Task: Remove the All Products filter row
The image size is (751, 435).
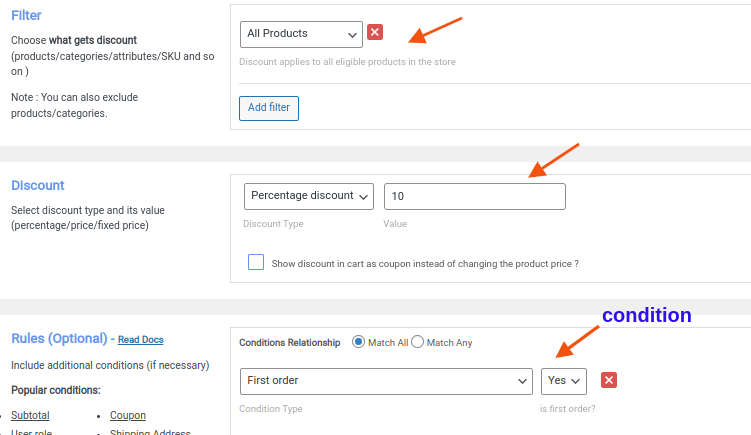Action: 375,33
